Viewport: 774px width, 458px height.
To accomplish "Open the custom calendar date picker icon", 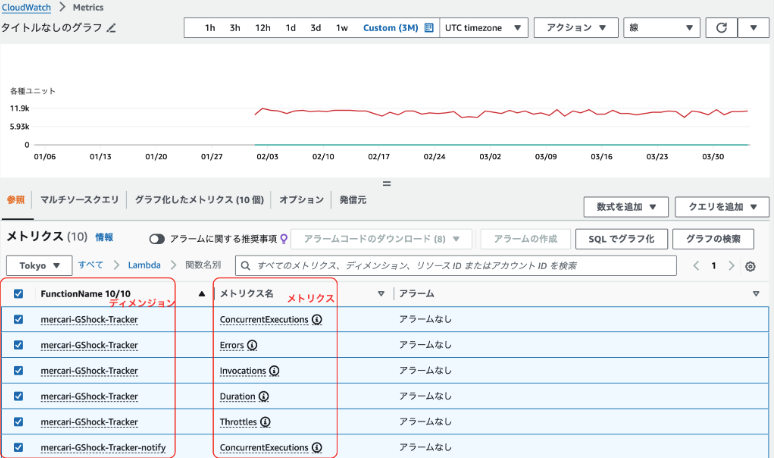I will pyautogui.click(x=429, y=28).
